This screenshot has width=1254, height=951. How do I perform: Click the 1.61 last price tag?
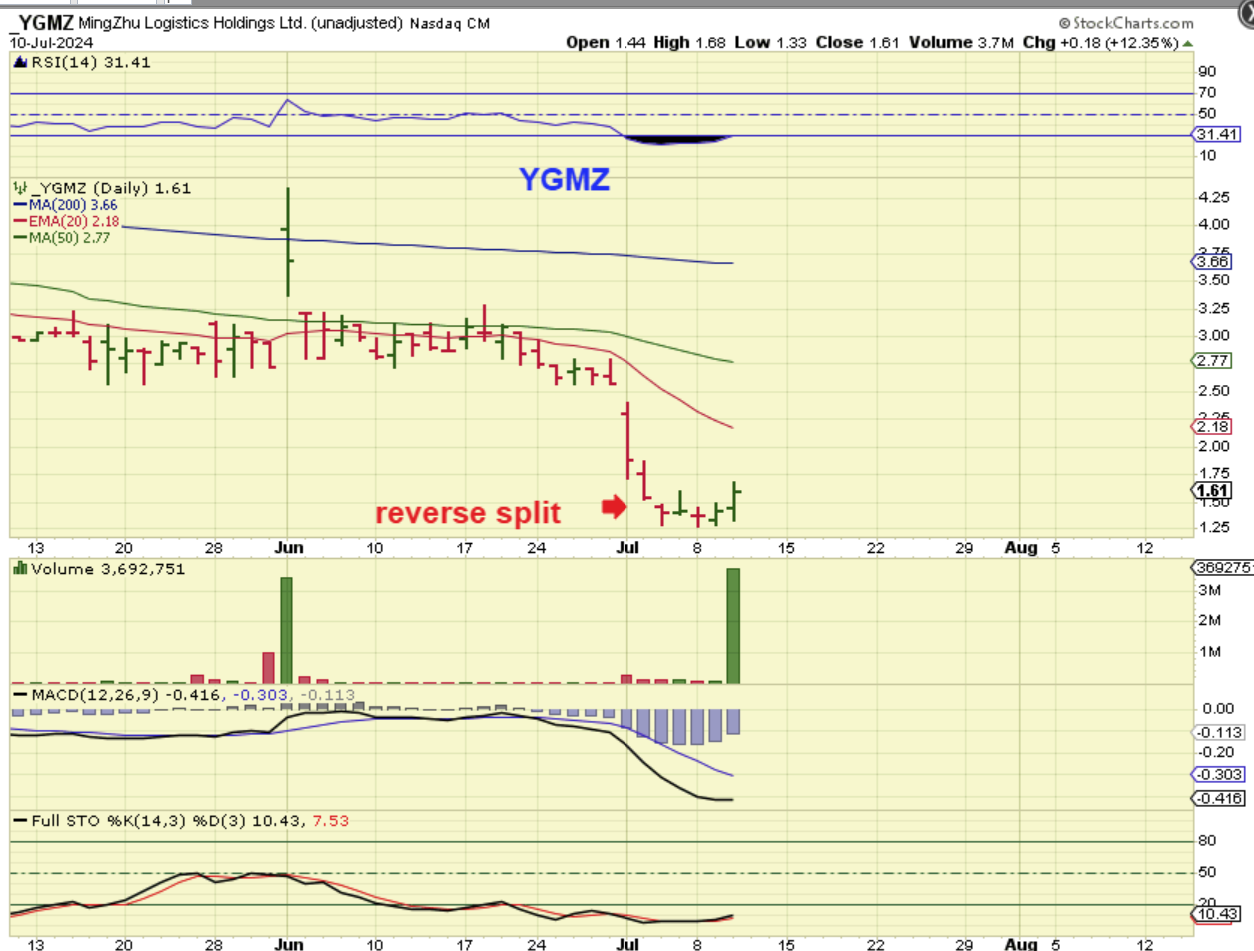click(x=1213, y=490)
